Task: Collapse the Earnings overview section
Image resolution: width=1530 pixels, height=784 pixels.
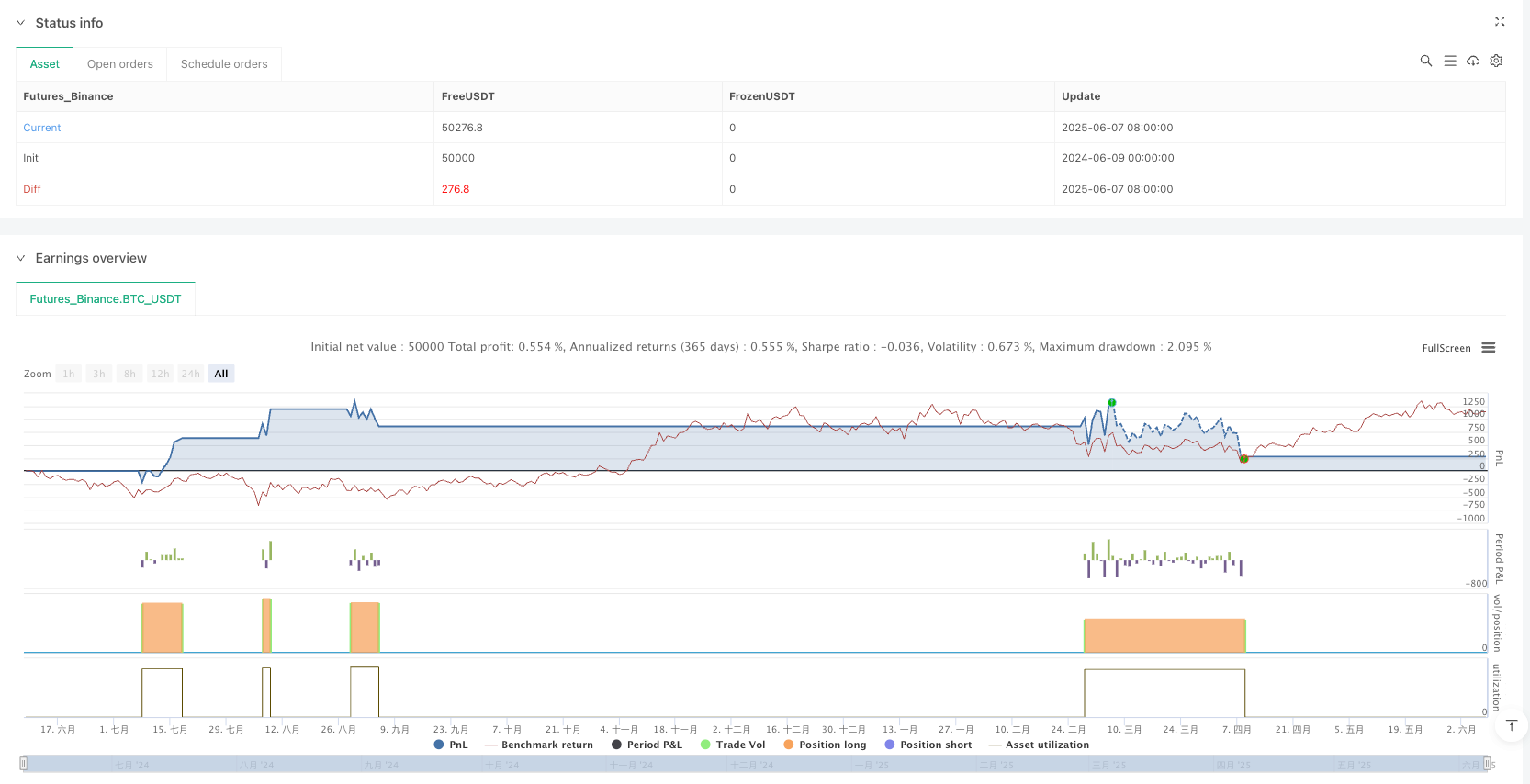Action: 20,258
